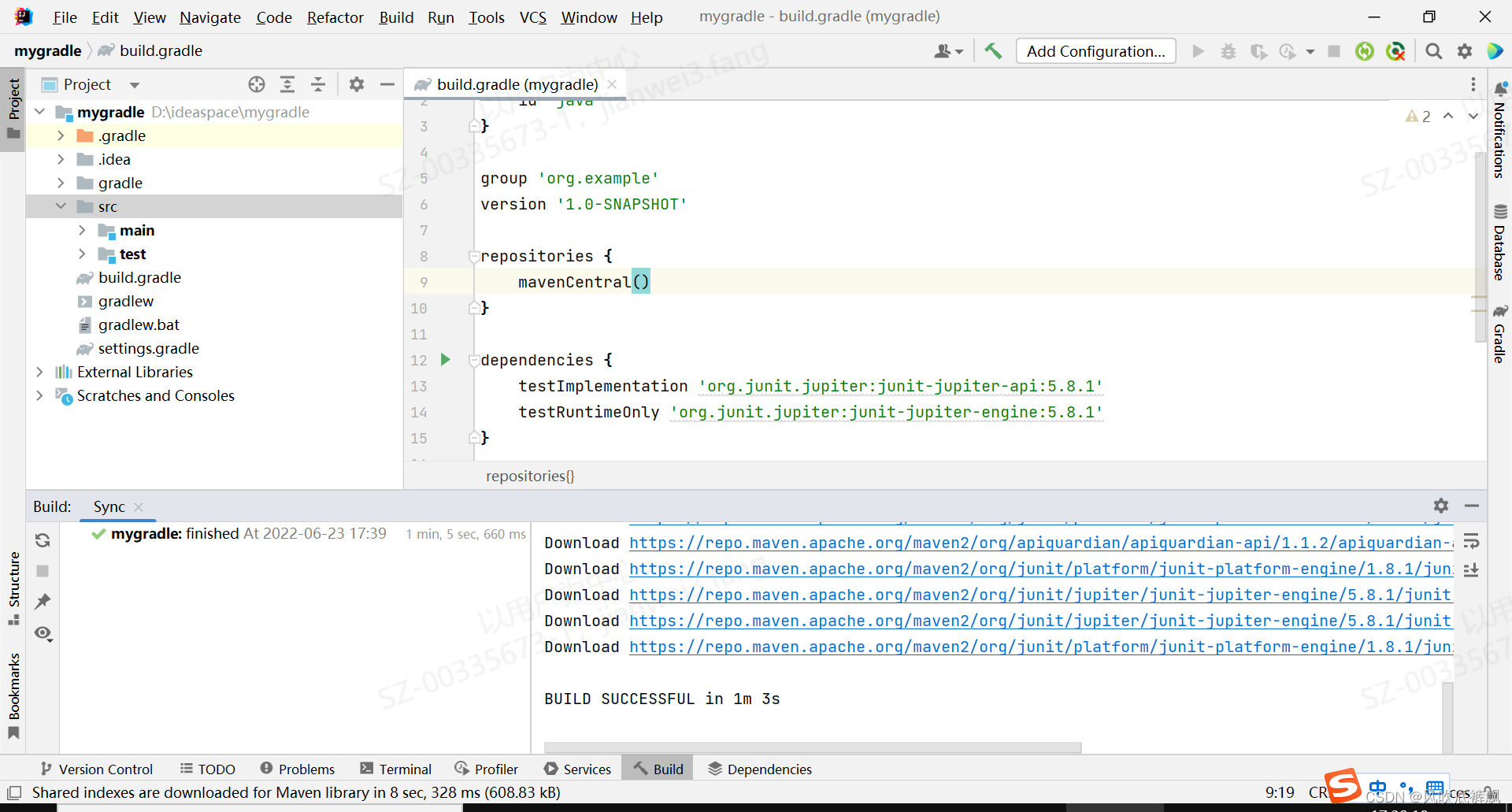Image resolution: width=1512 pixels, height=812 pixels.
Task: Switch to the Problems tool tab
Action: (298, 769)
